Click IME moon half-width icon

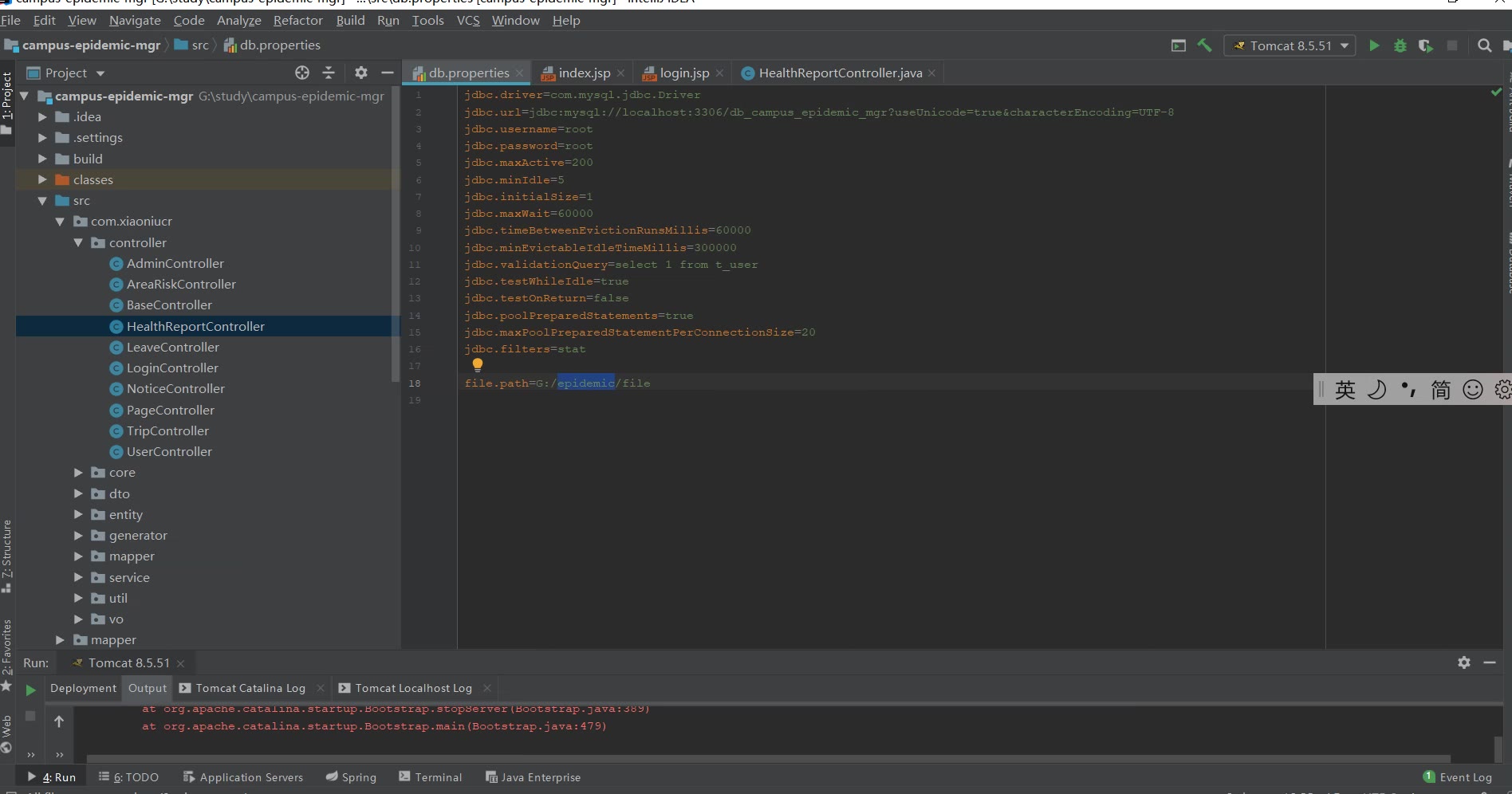click(x=1377, y=389)
